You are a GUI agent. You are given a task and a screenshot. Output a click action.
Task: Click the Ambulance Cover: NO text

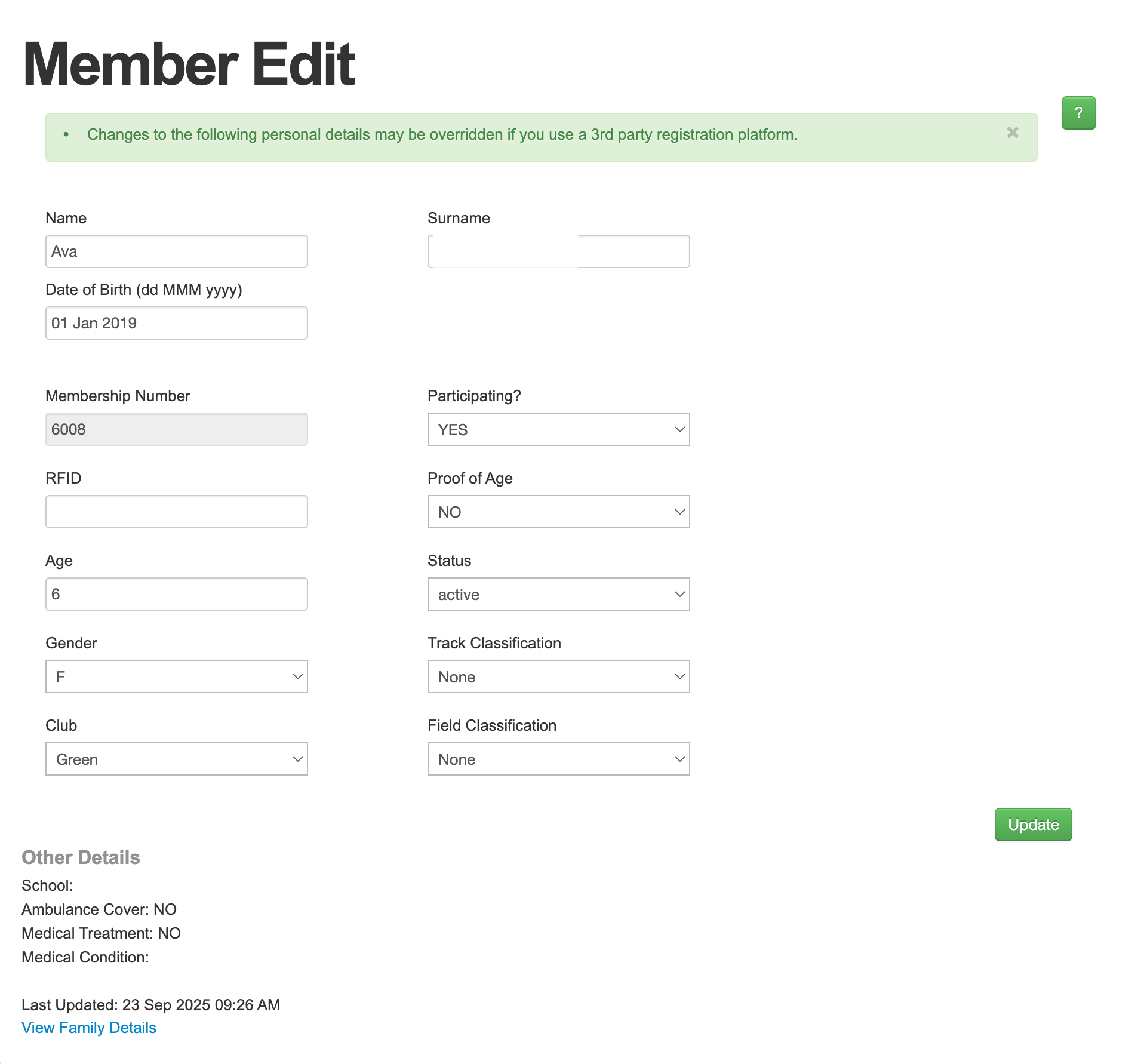(x=99, y=909)
